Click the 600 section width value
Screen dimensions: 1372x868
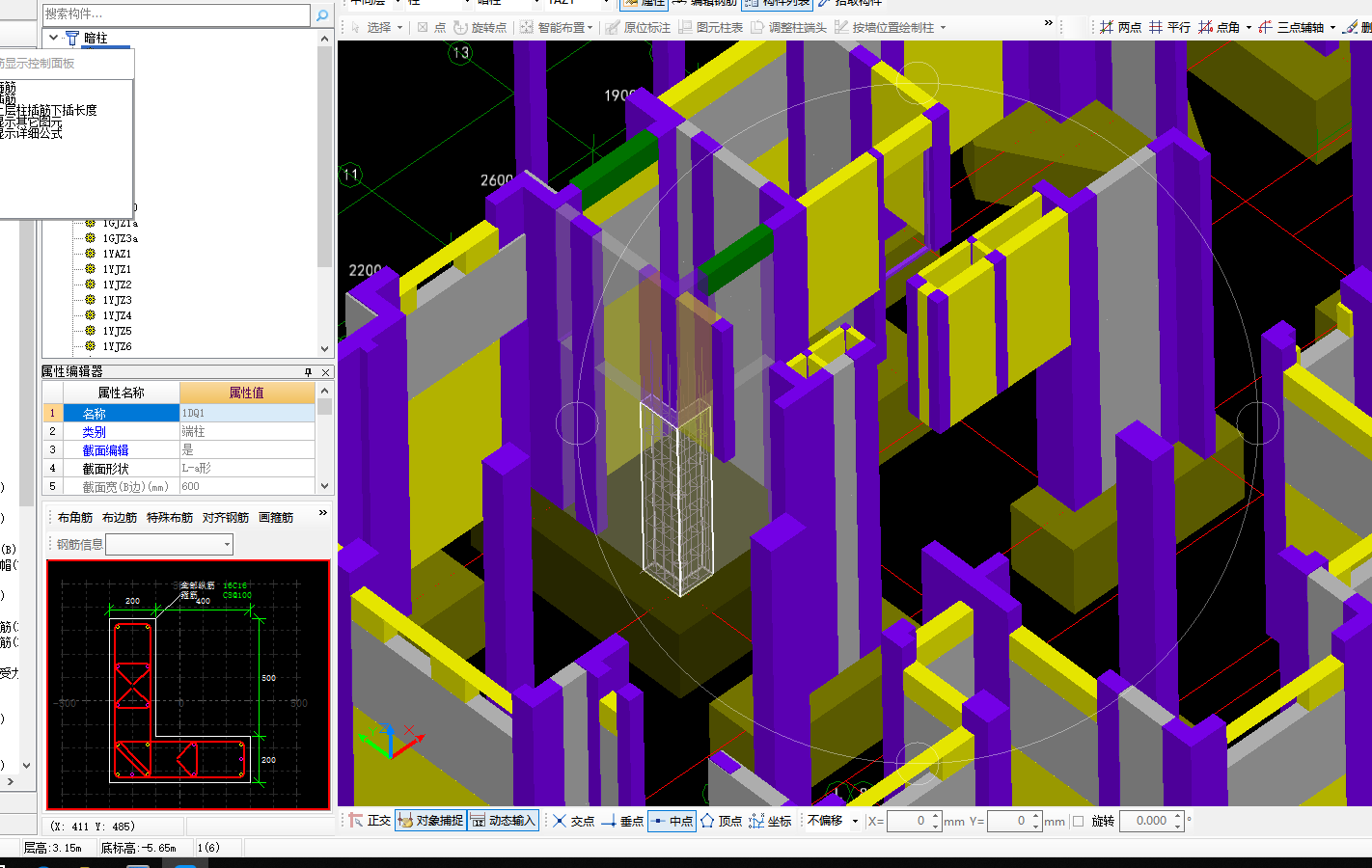tap(247, 487)
